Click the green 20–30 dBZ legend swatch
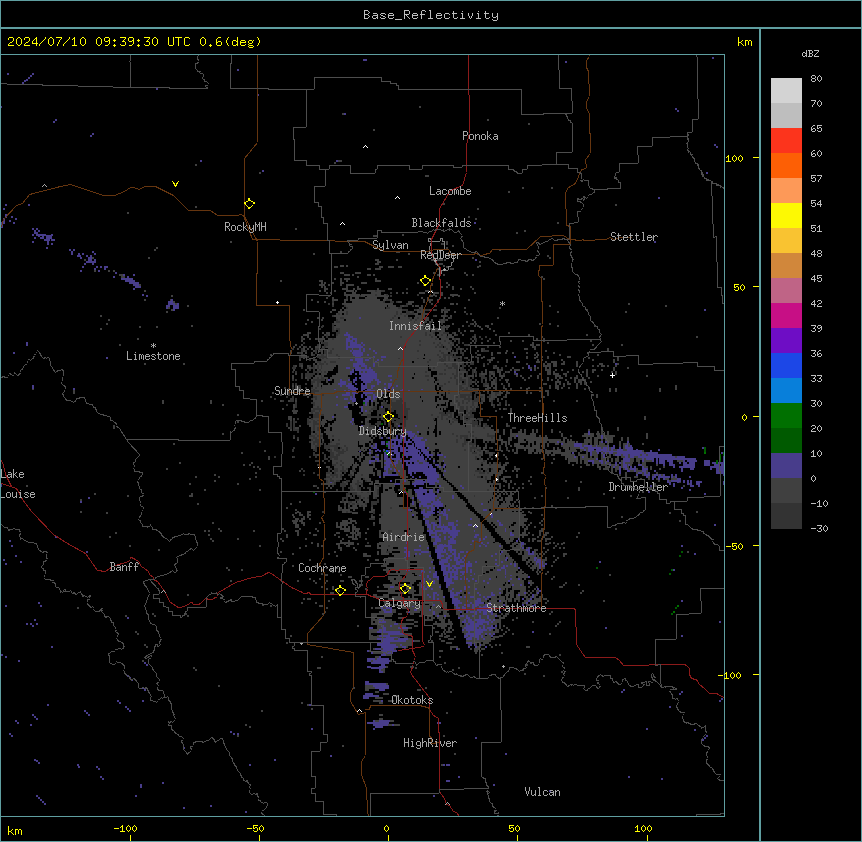 pos(786,416)
